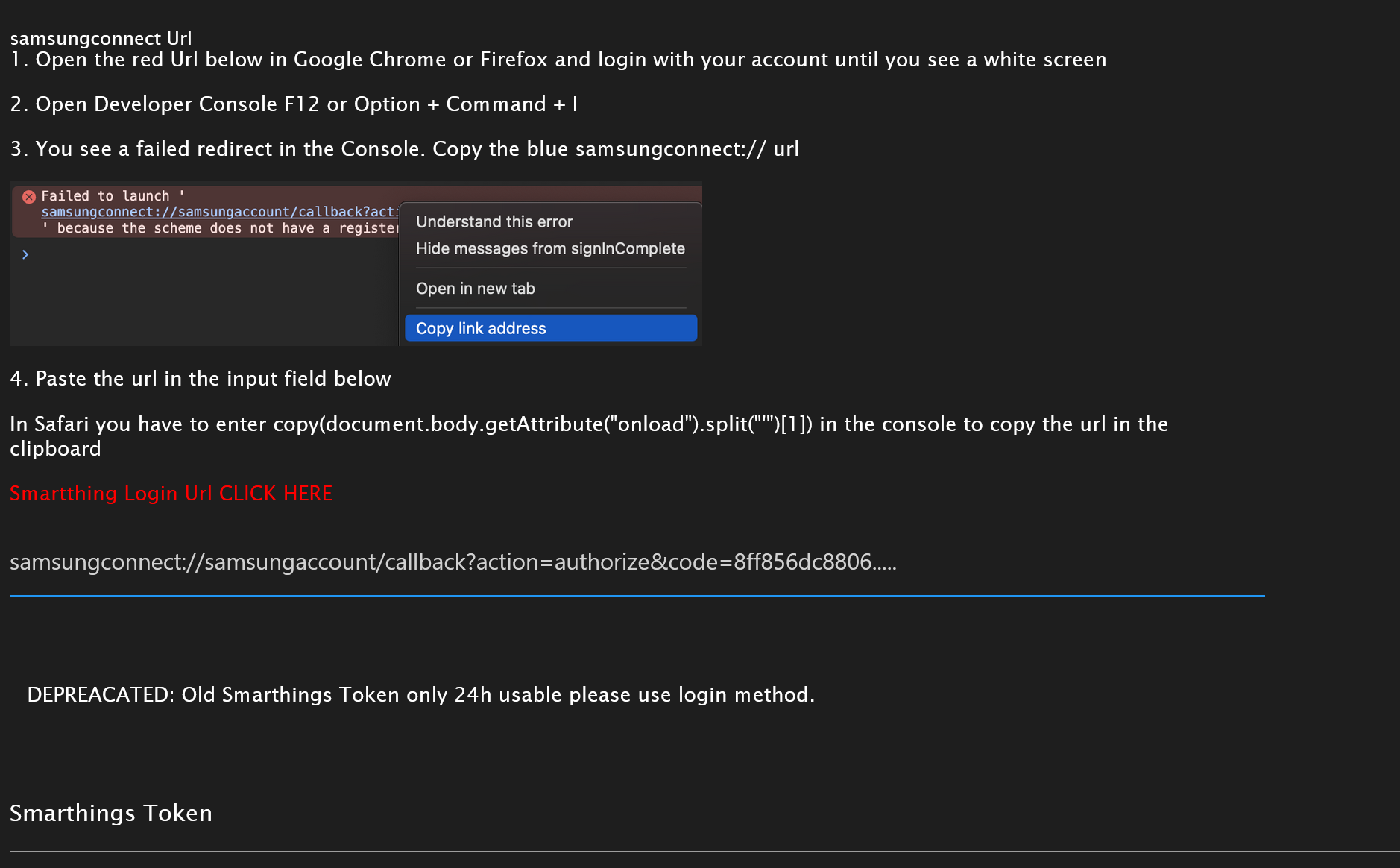Choose 'Hide messages from signInComplete'
The image size is (1400, 868).
click(550, 248)
